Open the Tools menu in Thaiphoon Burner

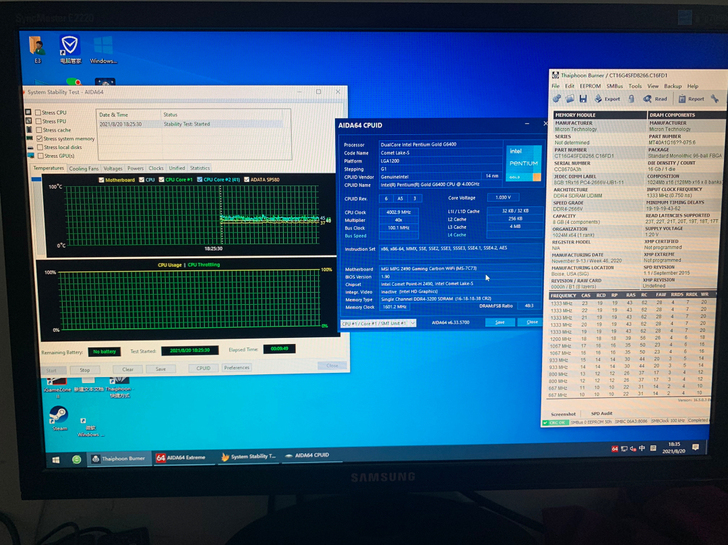(635, 86)
